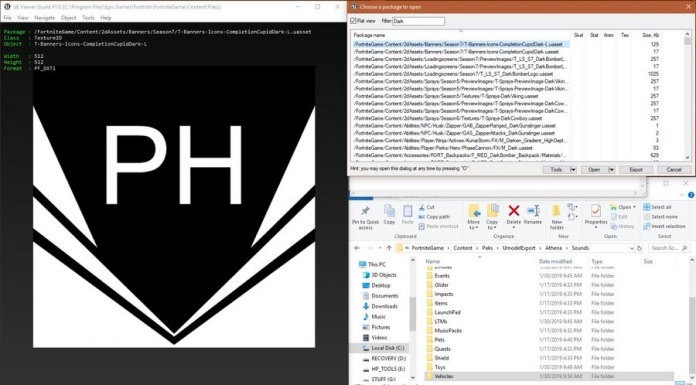Viewport: 696px width, 385px height.
Task: Open the Navigate menu in UE Viewer
Action: point(44,18)
